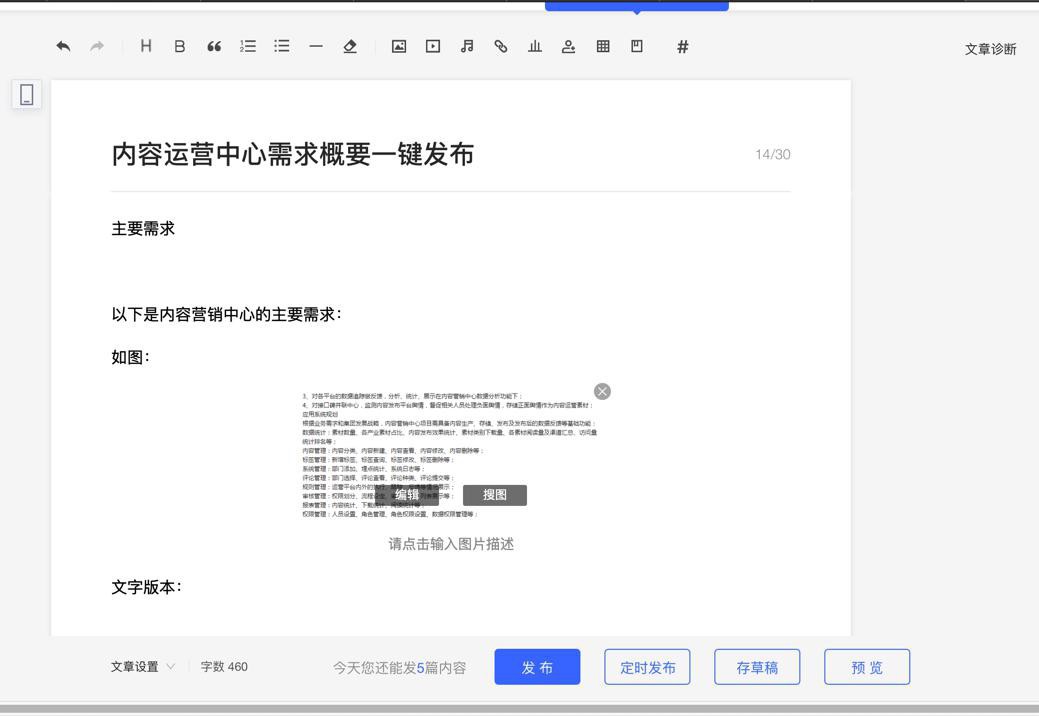The width and height of the screenshot is (1039, 716).
Task: Redo the last undone edit
Action: (x=97, y=46)
